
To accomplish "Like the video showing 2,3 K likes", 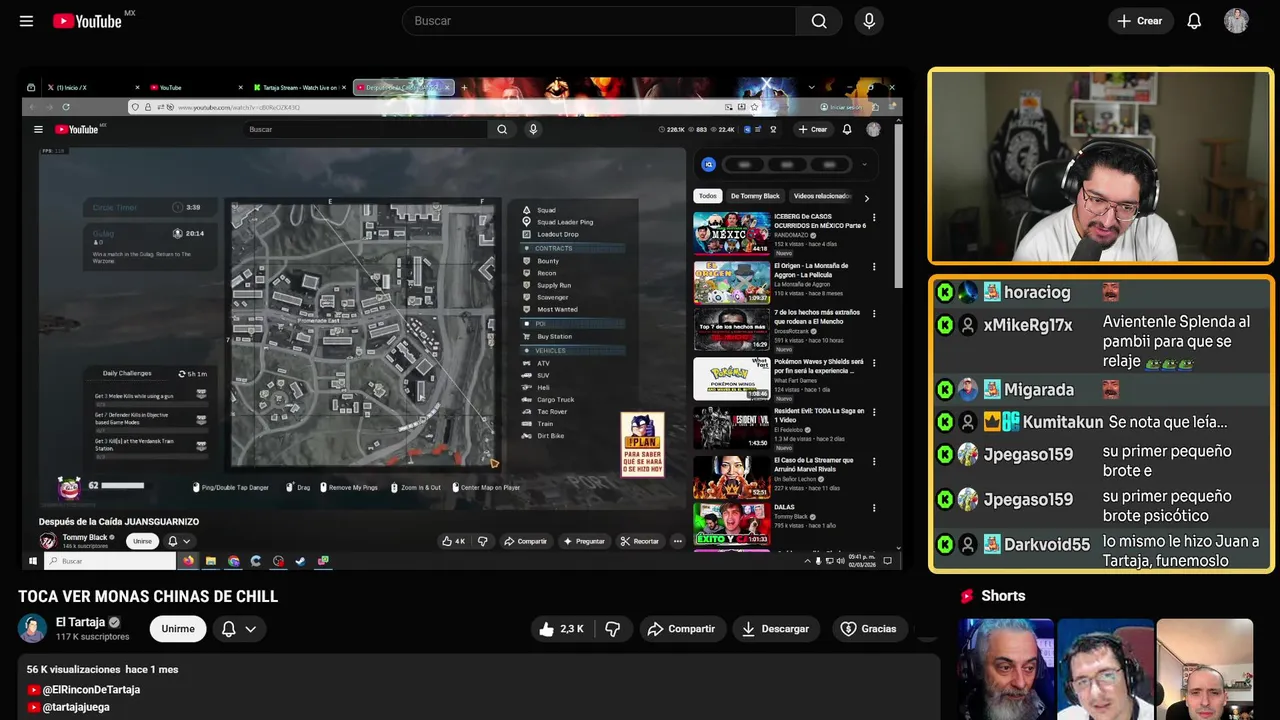I will point(560,629).
